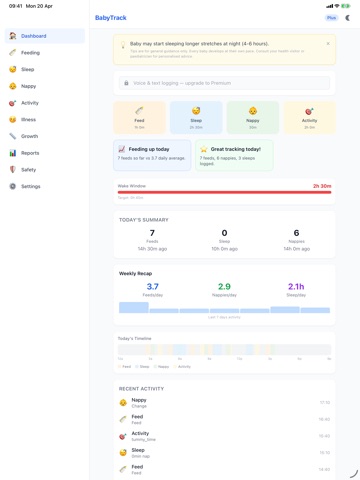Go to Feeding in the sidebar
This screenshot has width=360, height=480.
[45, 53]
